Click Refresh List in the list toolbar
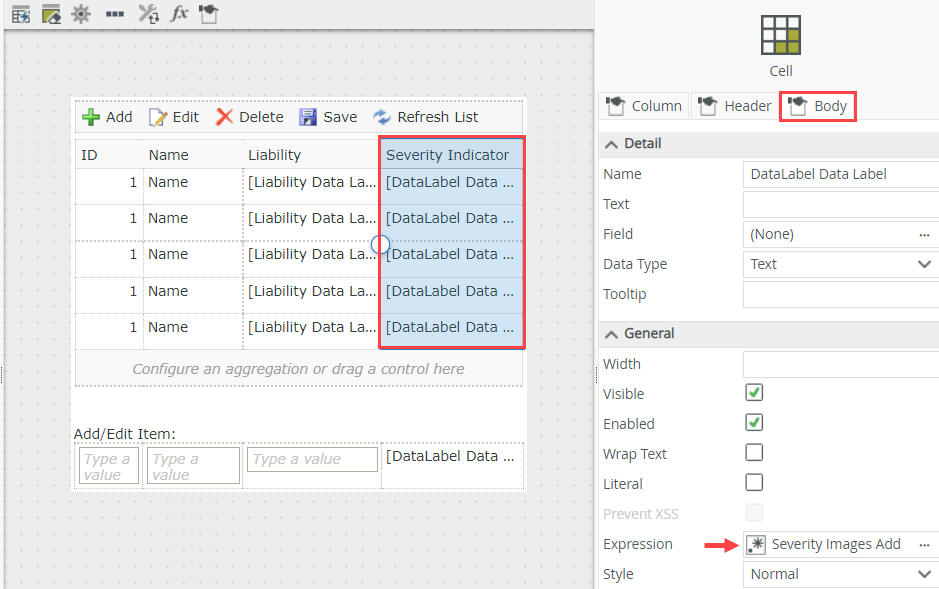The height and width of the screenshot is (589, 939). (425, 117)
